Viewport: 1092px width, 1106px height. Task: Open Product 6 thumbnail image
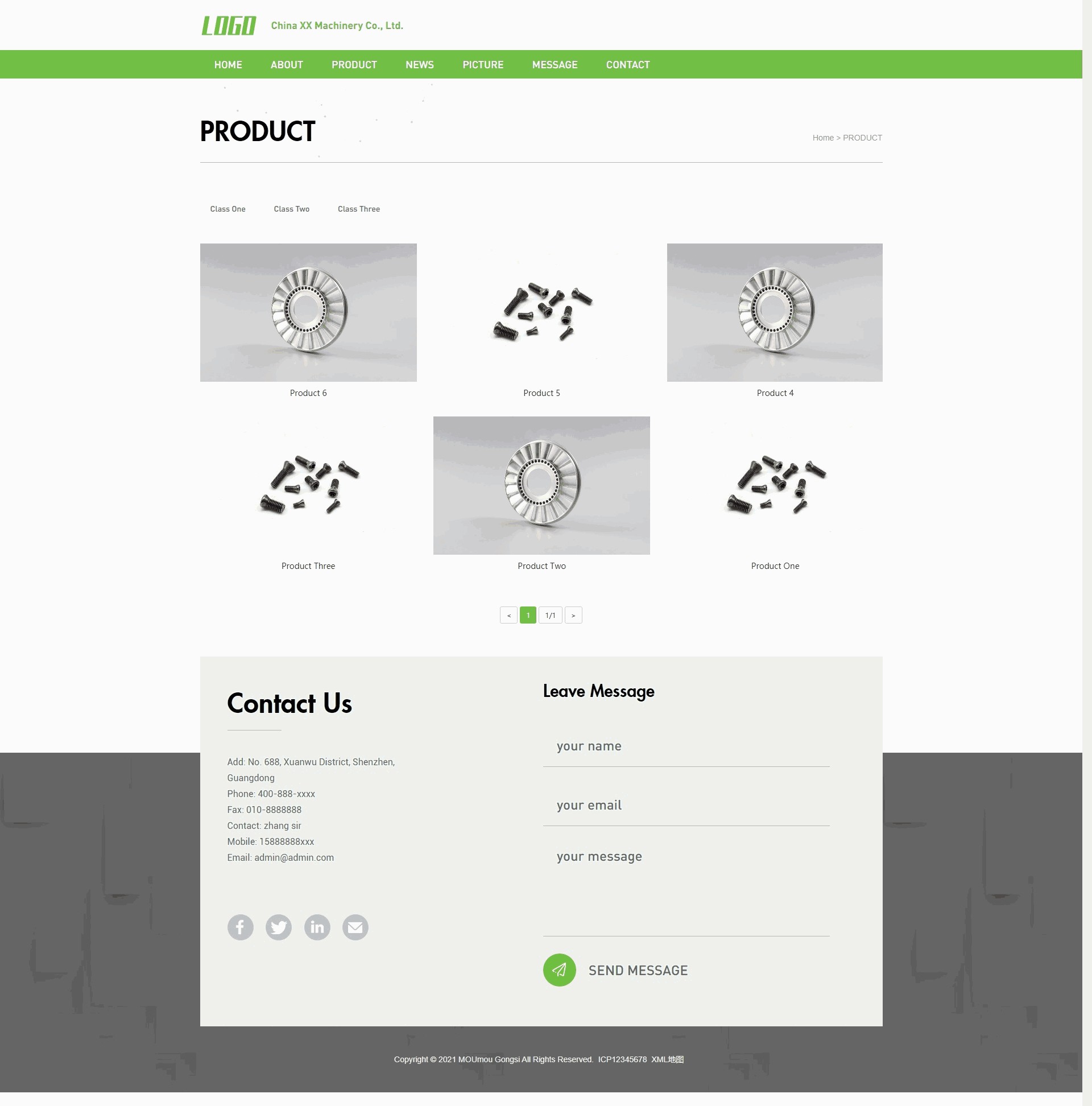[308, 312]
